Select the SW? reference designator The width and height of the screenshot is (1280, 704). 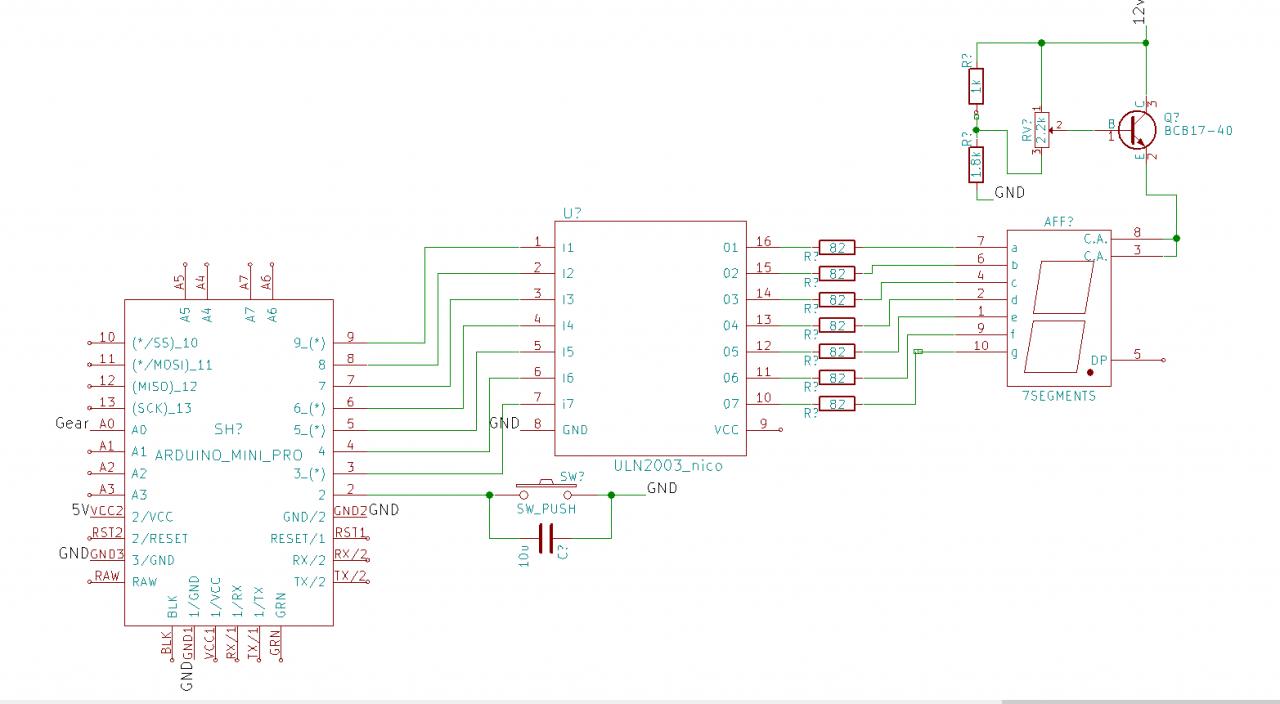[x=571, y=476]
